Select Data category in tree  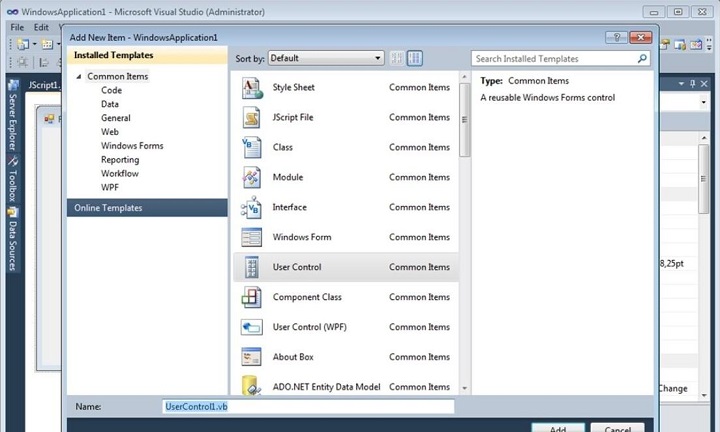pos(110,104)
